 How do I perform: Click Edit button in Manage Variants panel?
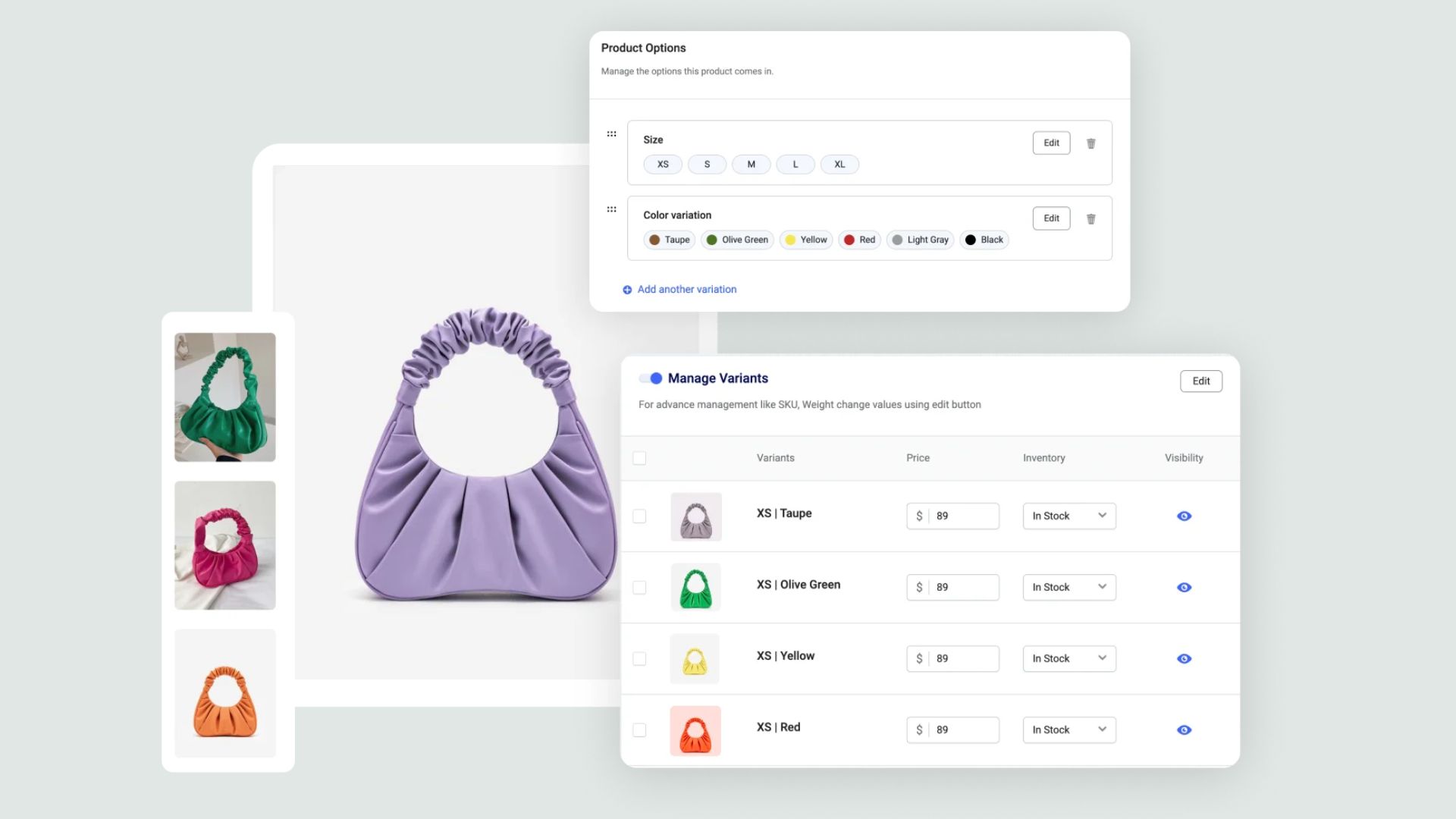[1201, 381]
